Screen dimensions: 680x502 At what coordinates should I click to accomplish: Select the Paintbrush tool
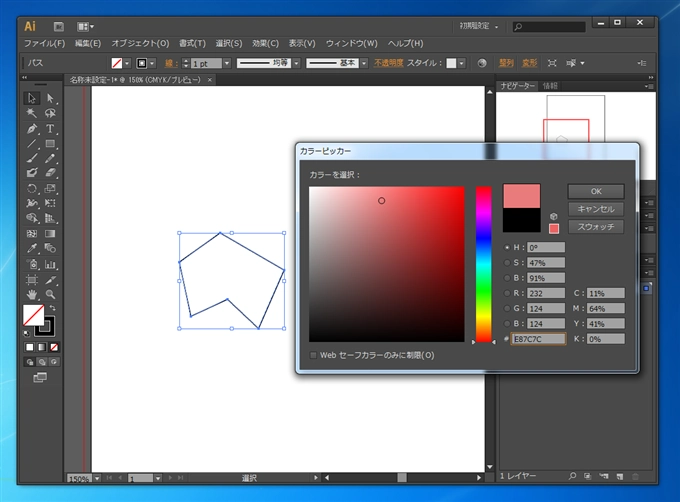[x=32, y=158]
